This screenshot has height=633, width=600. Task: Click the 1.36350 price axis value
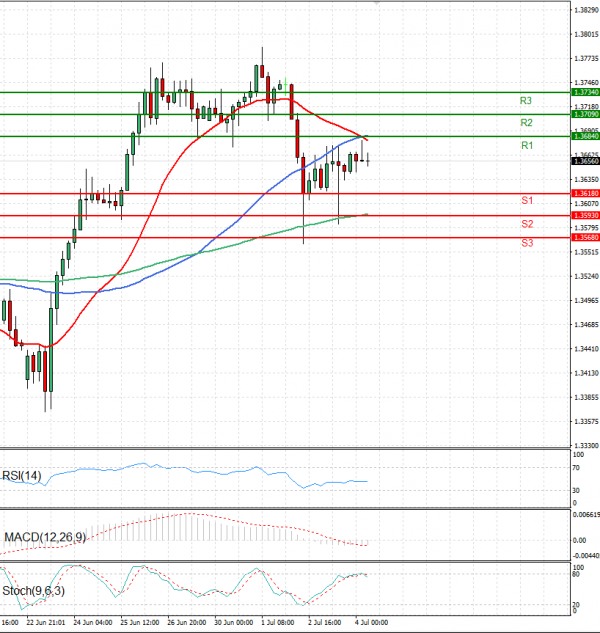click(x=586, y=179)
